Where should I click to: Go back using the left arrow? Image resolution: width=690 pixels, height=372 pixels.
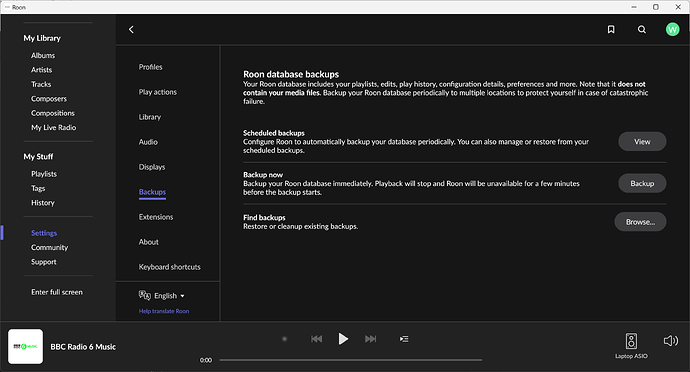[x=131, y=29]
